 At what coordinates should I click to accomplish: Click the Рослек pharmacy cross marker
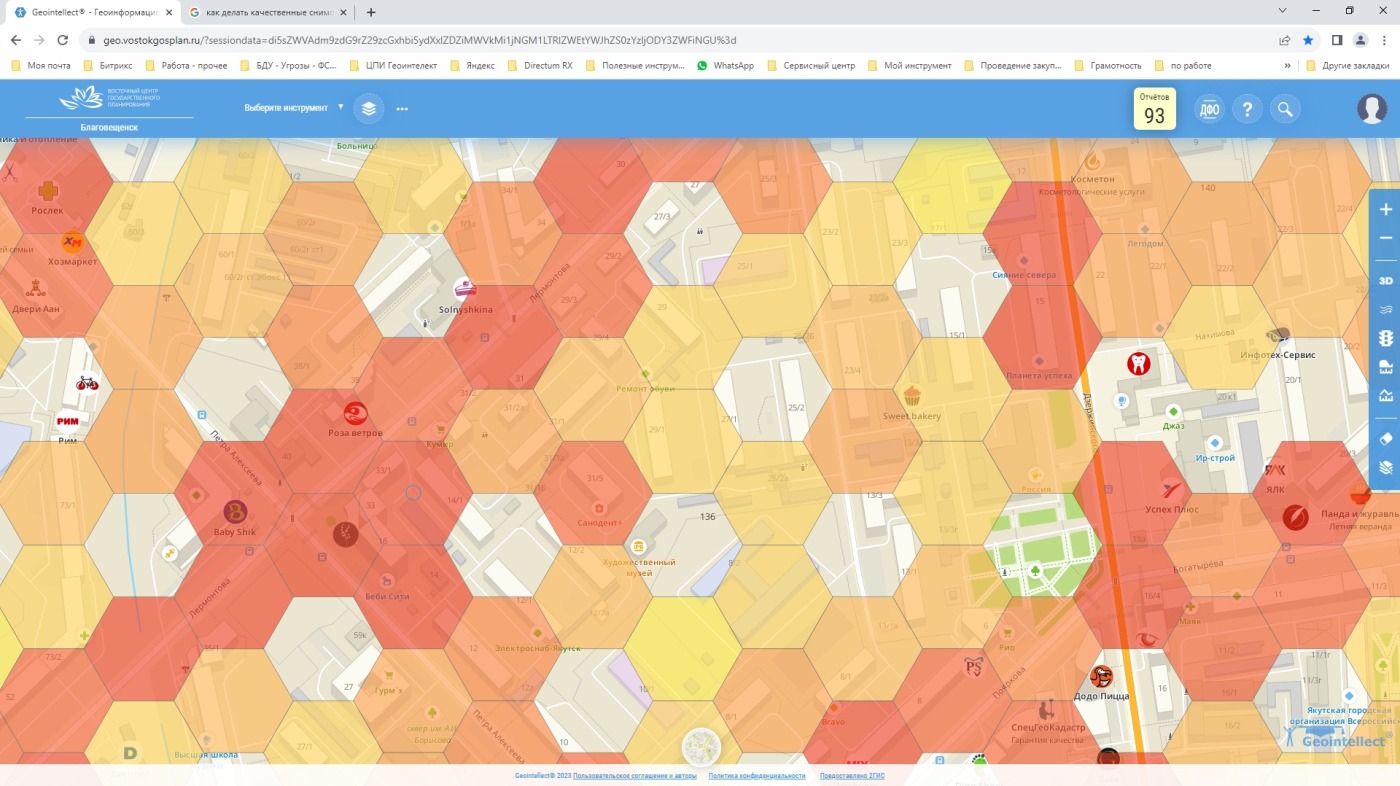(47, 191)
